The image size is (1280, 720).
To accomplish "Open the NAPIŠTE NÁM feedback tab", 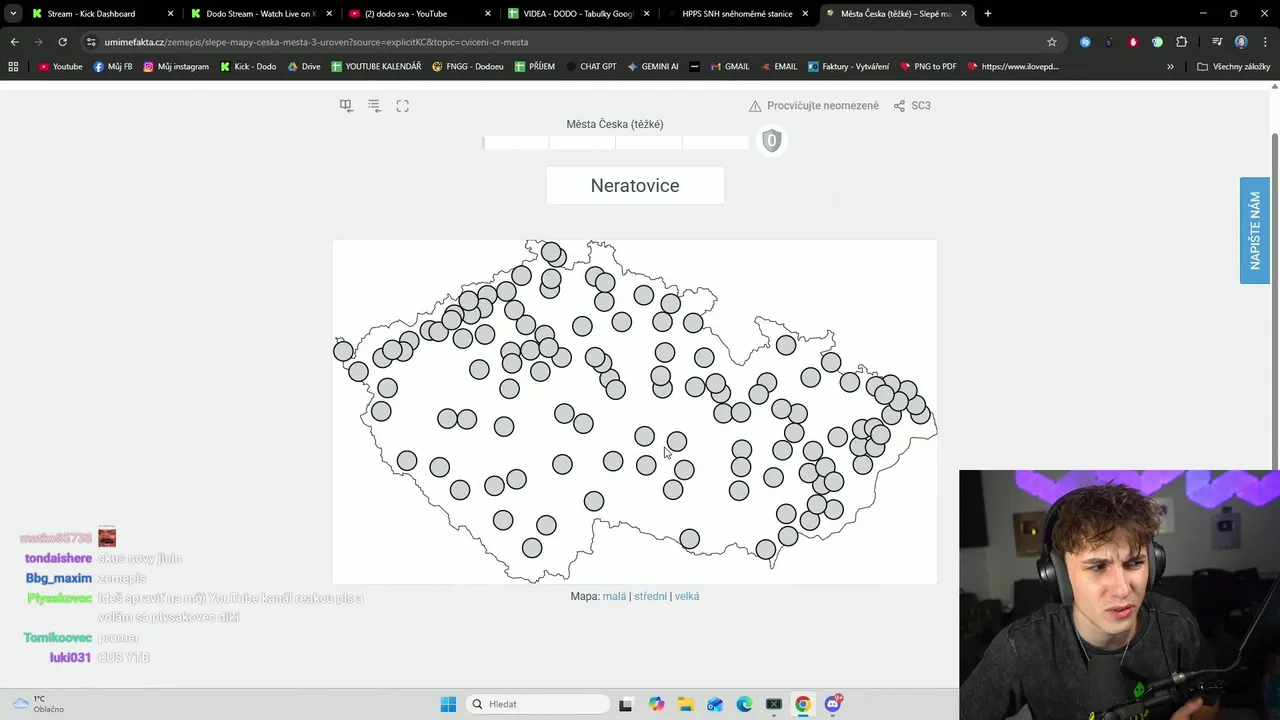I will [1255, 231].
